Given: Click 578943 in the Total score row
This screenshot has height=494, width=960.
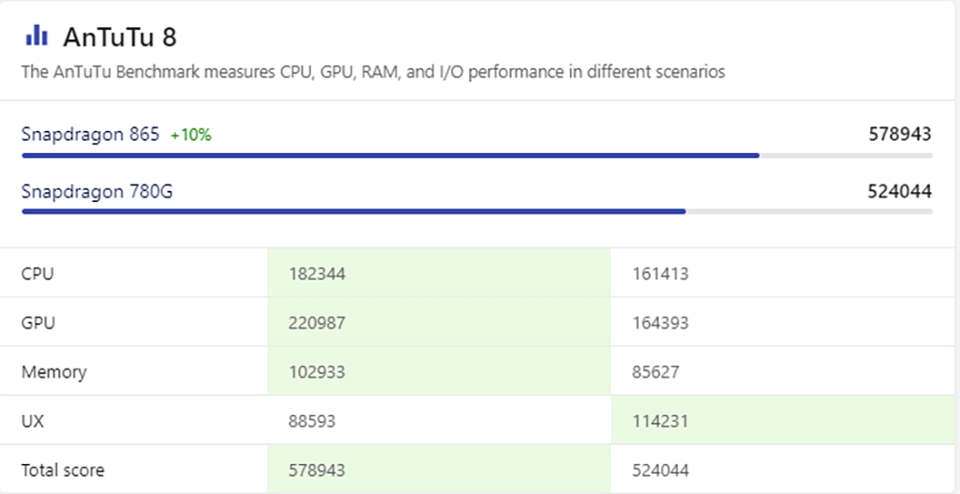Looking at the screenshot, I should tap(317, 470).
